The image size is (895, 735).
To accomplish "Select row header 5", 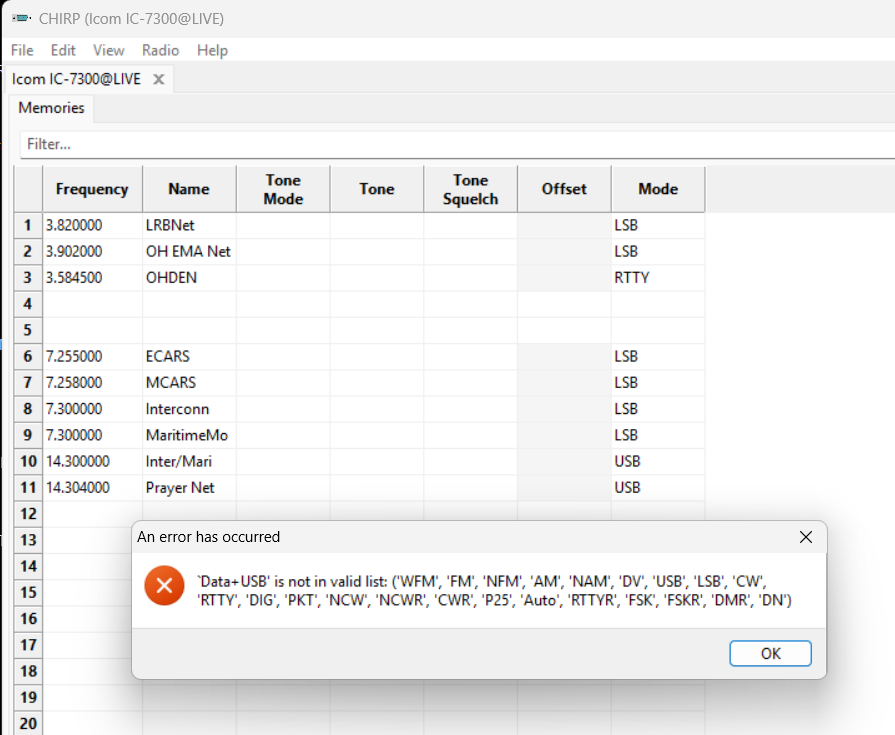I will coord(28,330).
